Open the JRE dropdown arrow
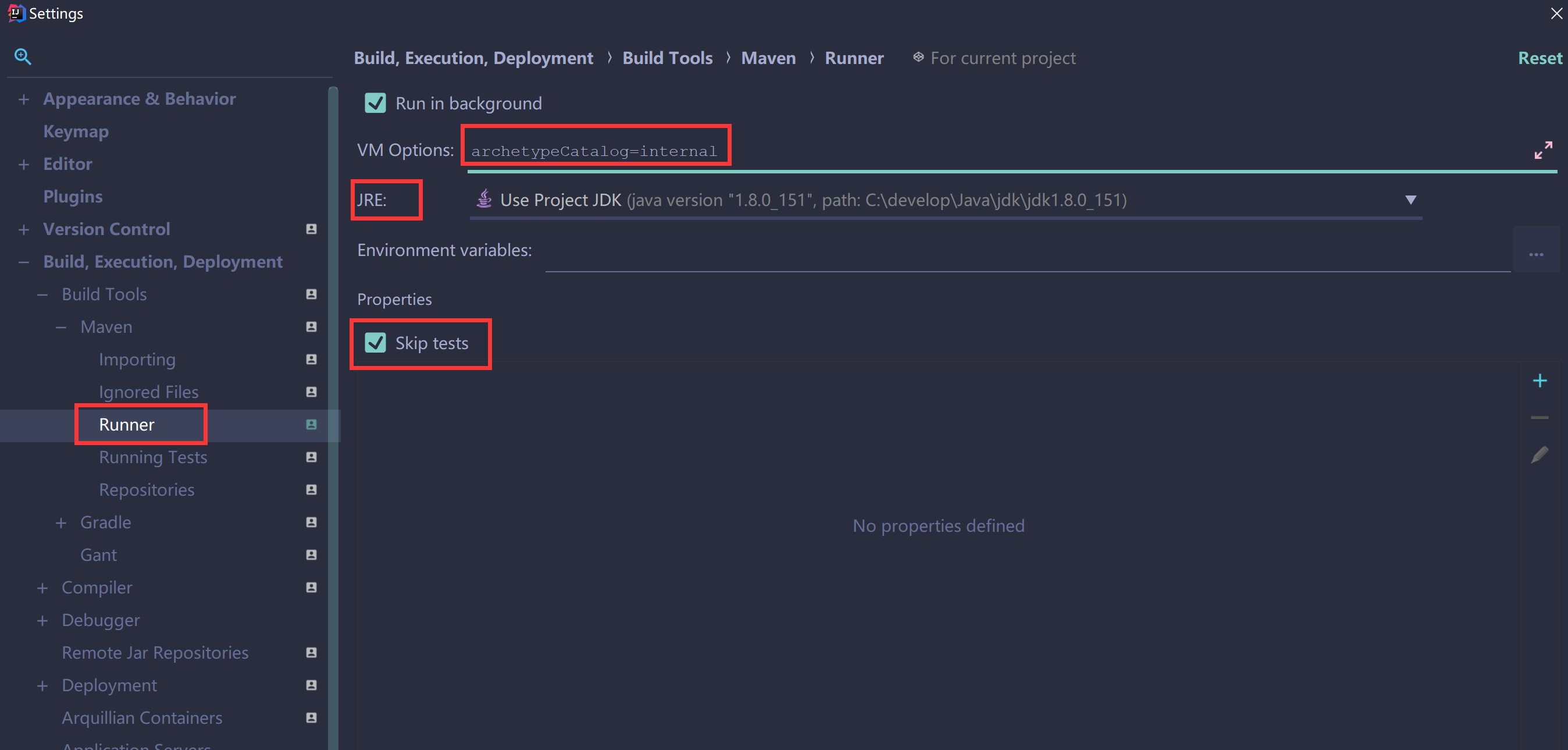Viewport: 1568px width, 750px height. click(x=1410, y=200)
